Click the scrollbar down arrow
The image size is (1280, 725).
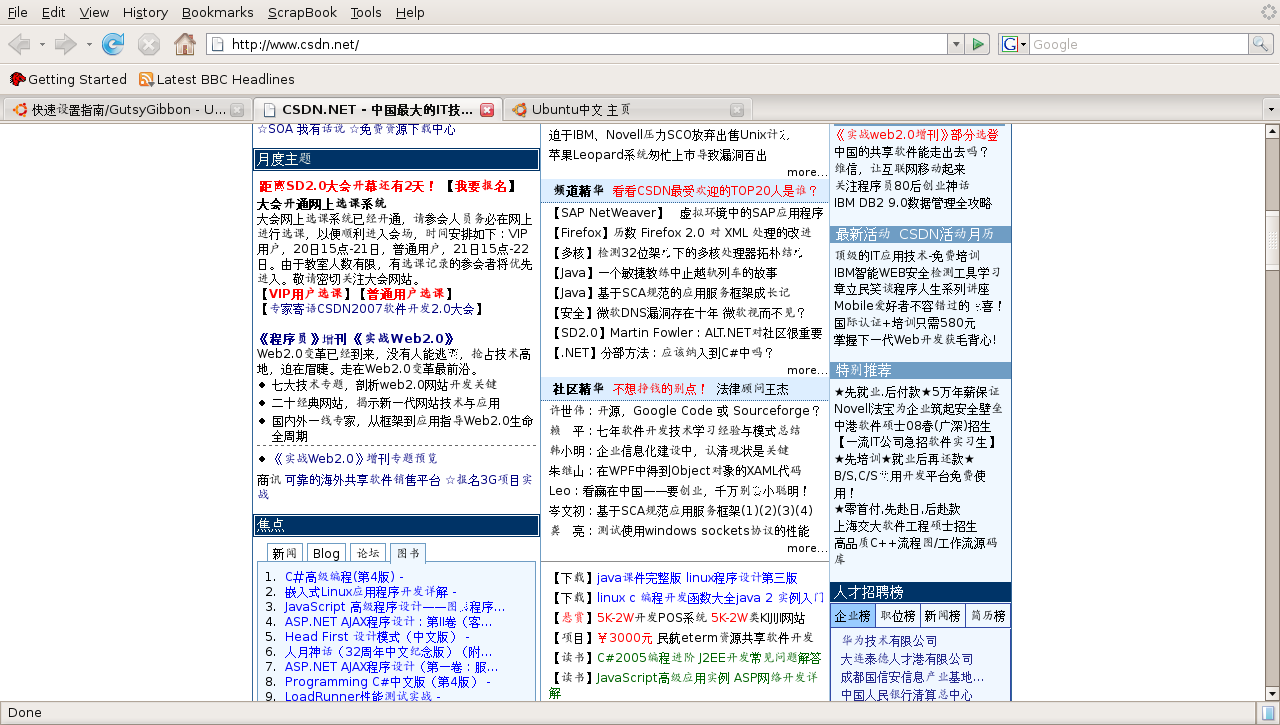pyautogui.click(x=1272, y=694)
